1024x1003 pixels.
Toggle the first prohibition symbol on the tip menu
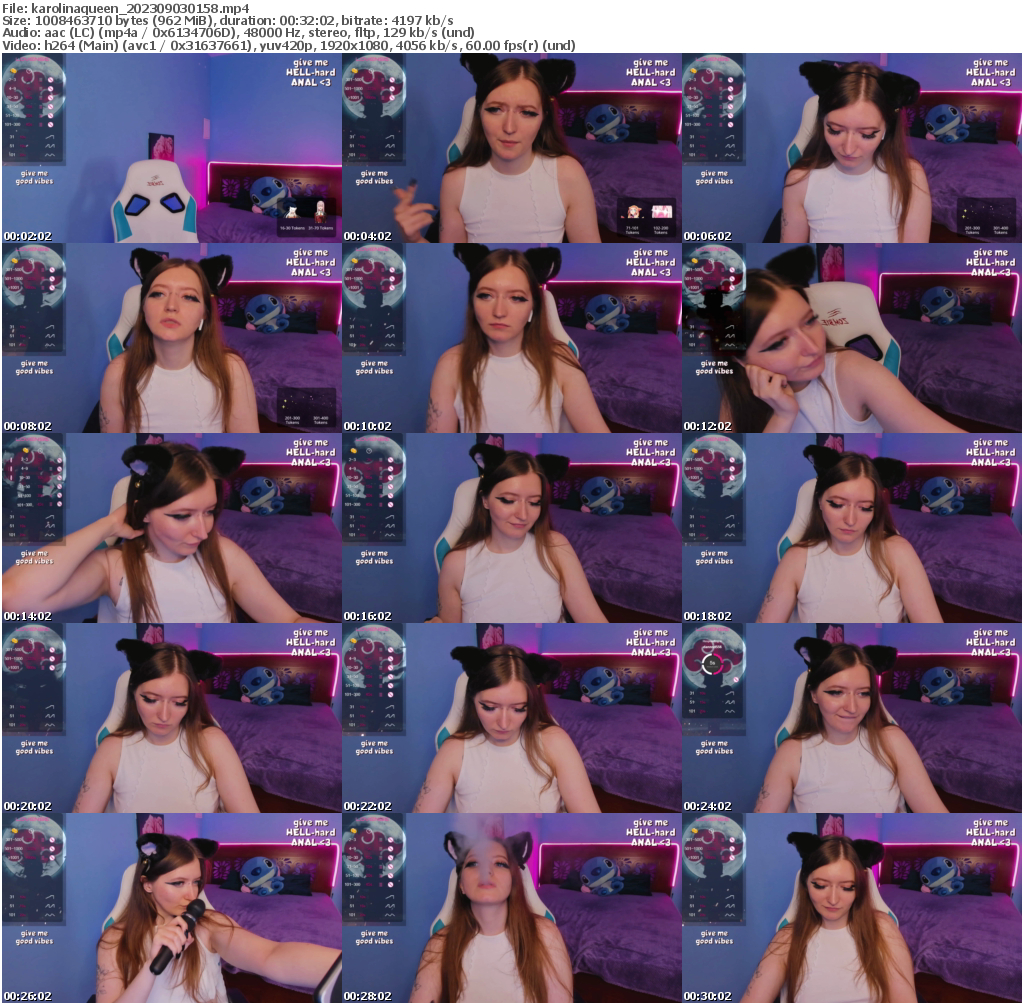(51, 79)
